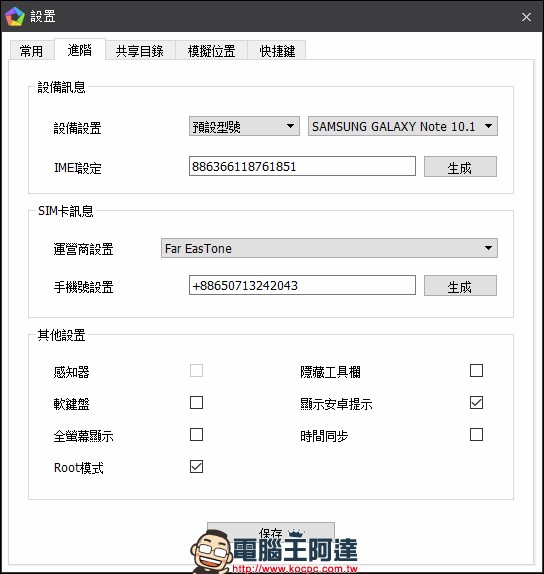Expand the 預設型號 device type dropdown

click(244, 126)
